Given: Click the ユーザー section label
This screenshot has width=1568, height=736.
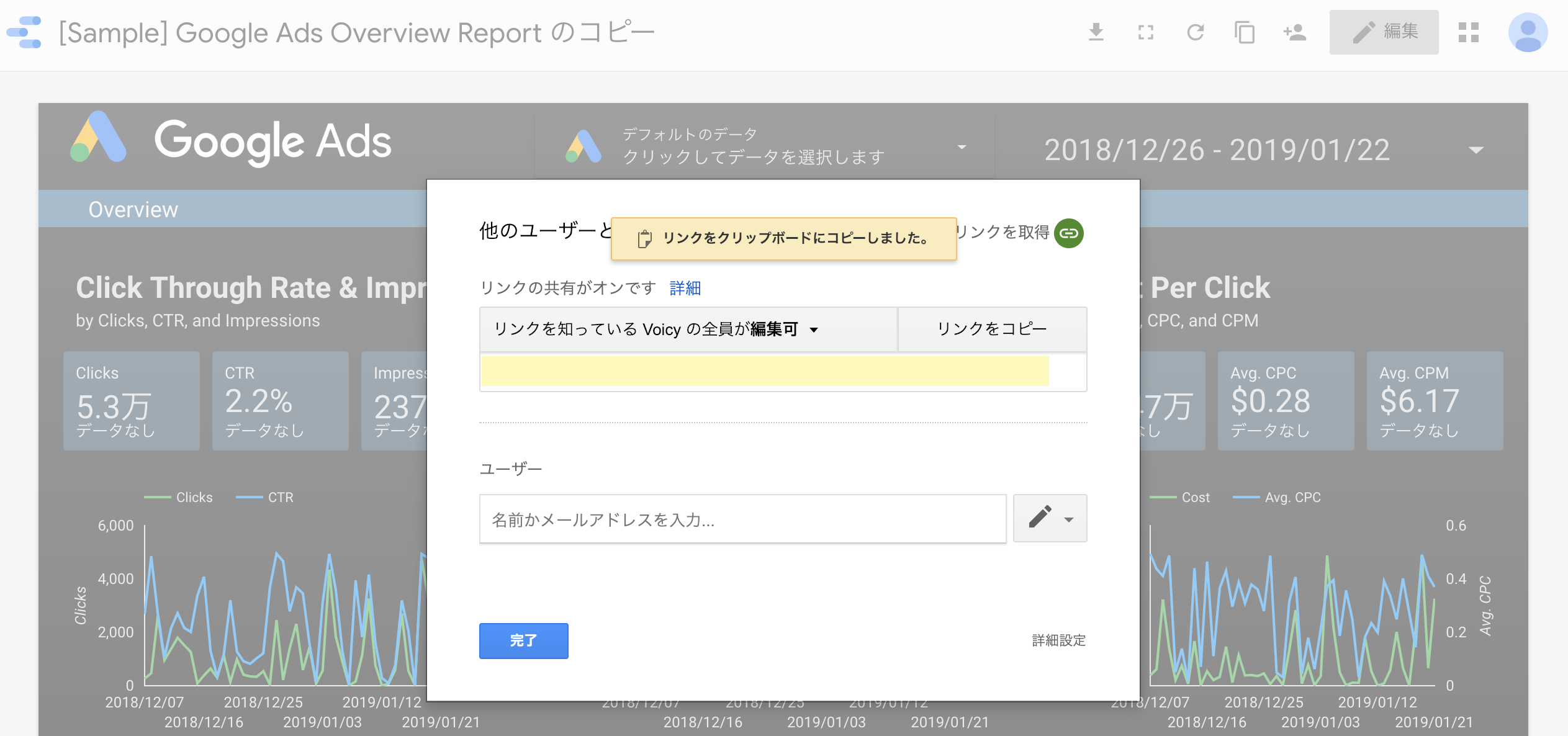Looking at the screenshot, I should [511, 469].
